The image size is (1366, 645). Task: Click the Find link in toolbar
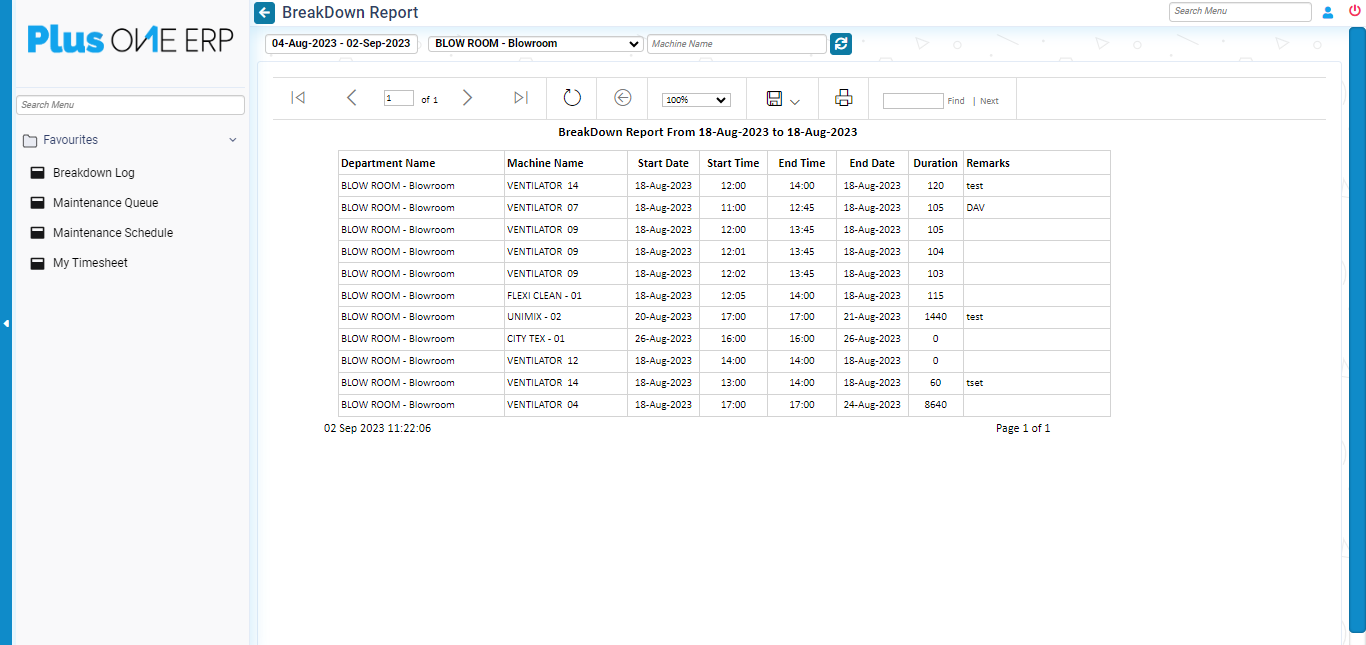(x=956, y=101)
